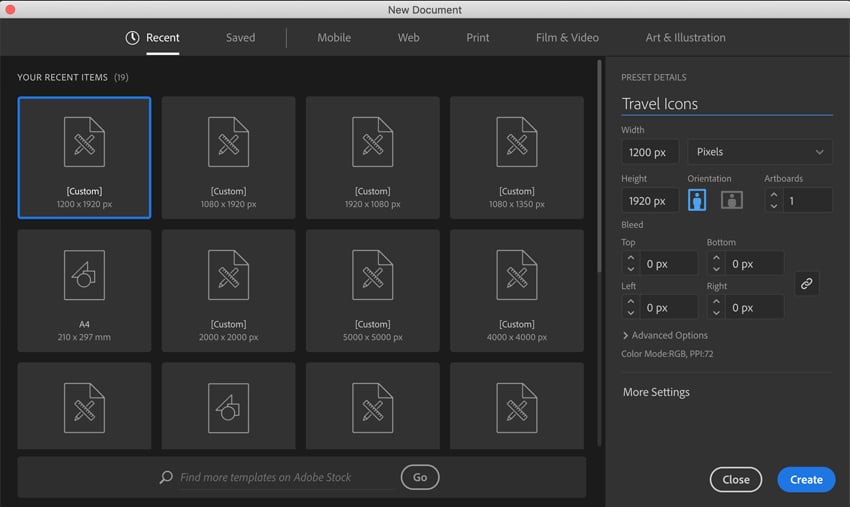Choose landscape orientation
The width and height of the screenshot is (850, 507).
731,200
